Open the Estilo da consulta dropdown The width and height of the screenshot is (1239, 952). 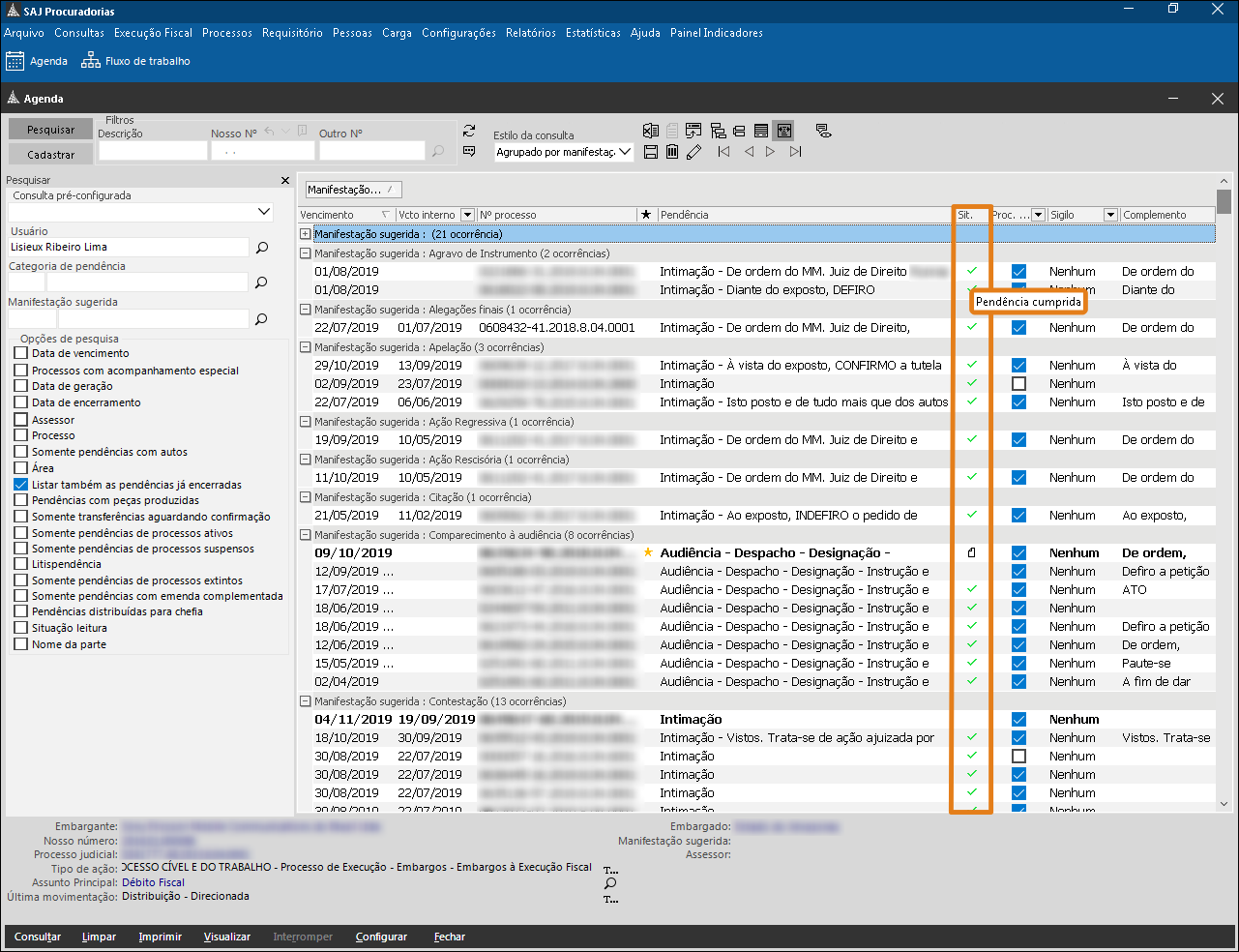click(x=625, y=152)
